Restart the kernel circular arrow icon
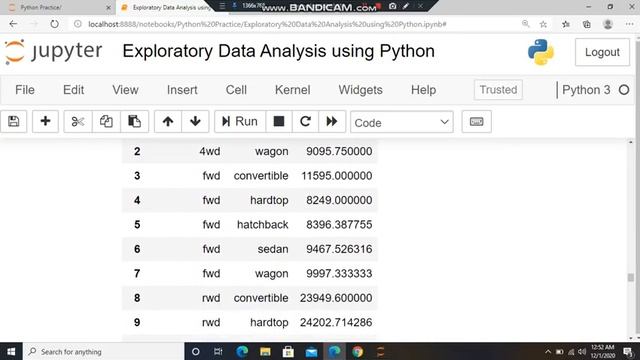The image size is (640, 360). click(305, 121)
